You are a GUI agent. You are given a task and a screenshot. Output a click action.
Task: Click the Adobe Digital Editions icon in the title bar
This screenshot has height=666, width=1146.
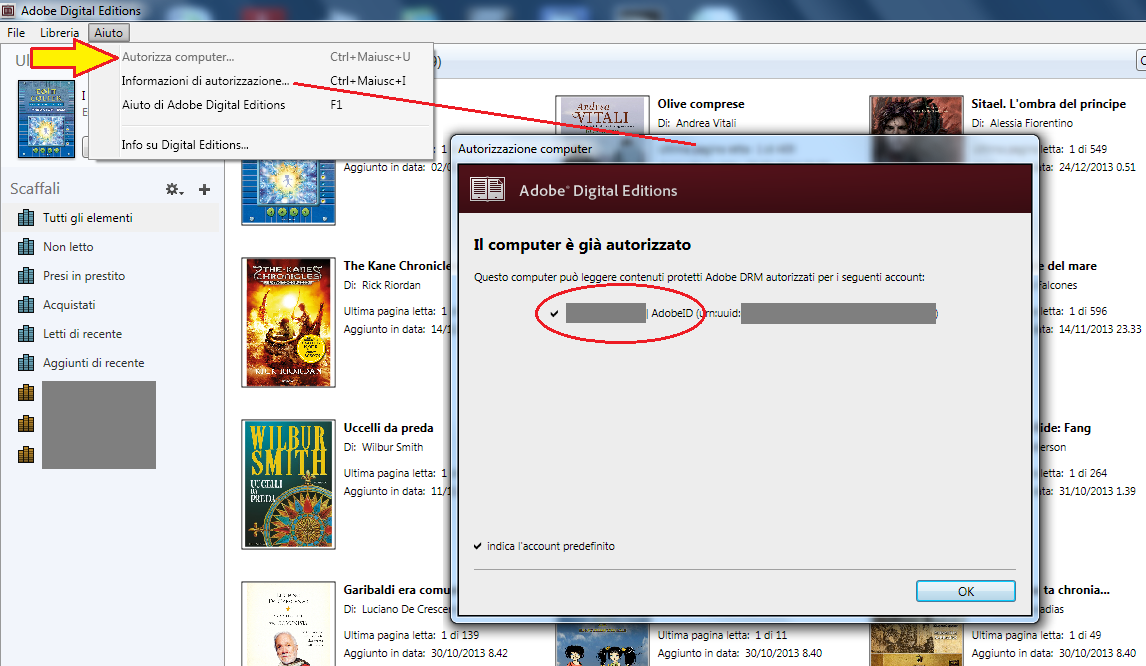click(x=8, y=9)
